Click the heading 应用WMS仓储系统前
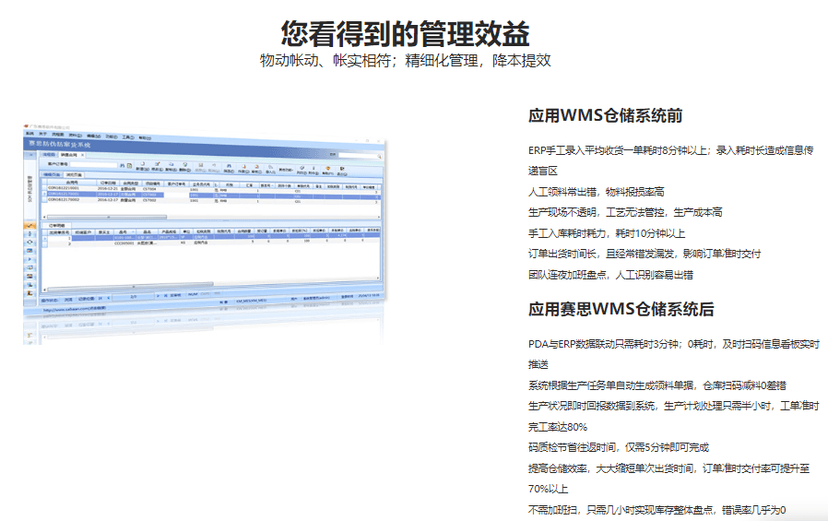828x521 pixels. pos(605,116)
